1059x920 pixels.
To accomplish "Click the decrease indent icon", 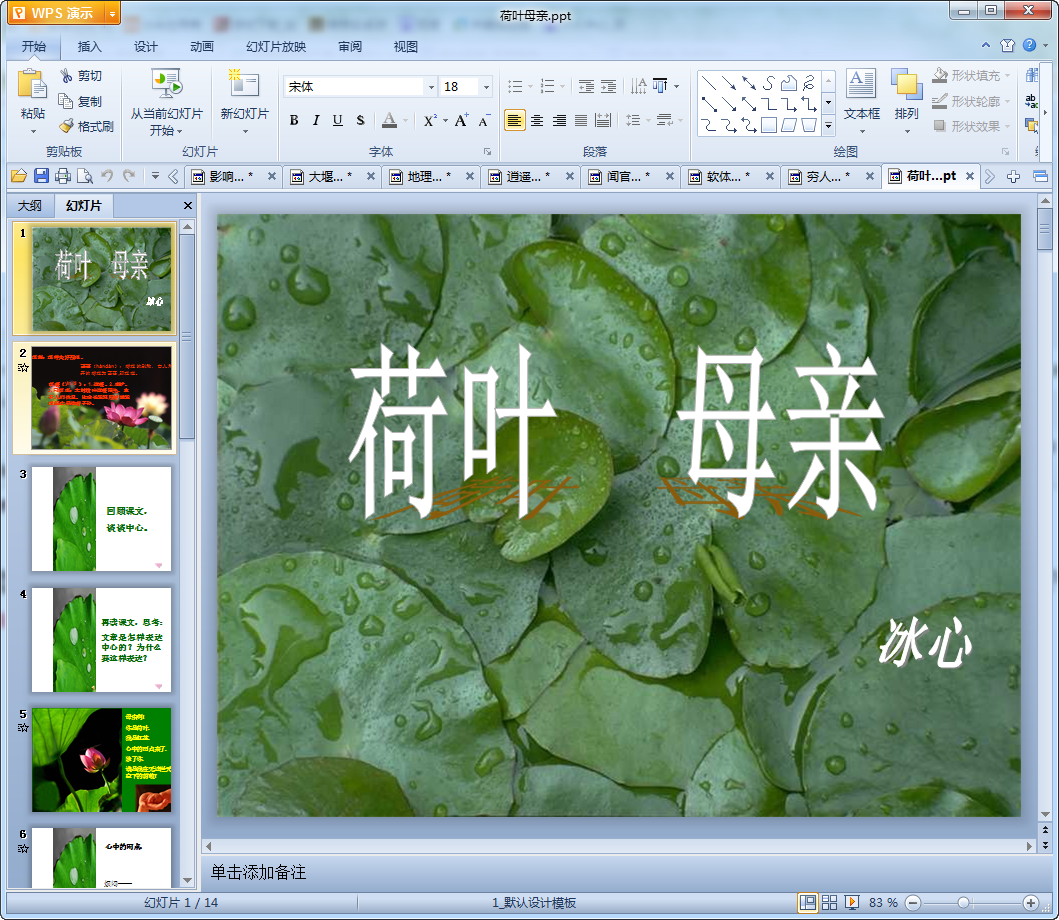I will click(586, 86).
